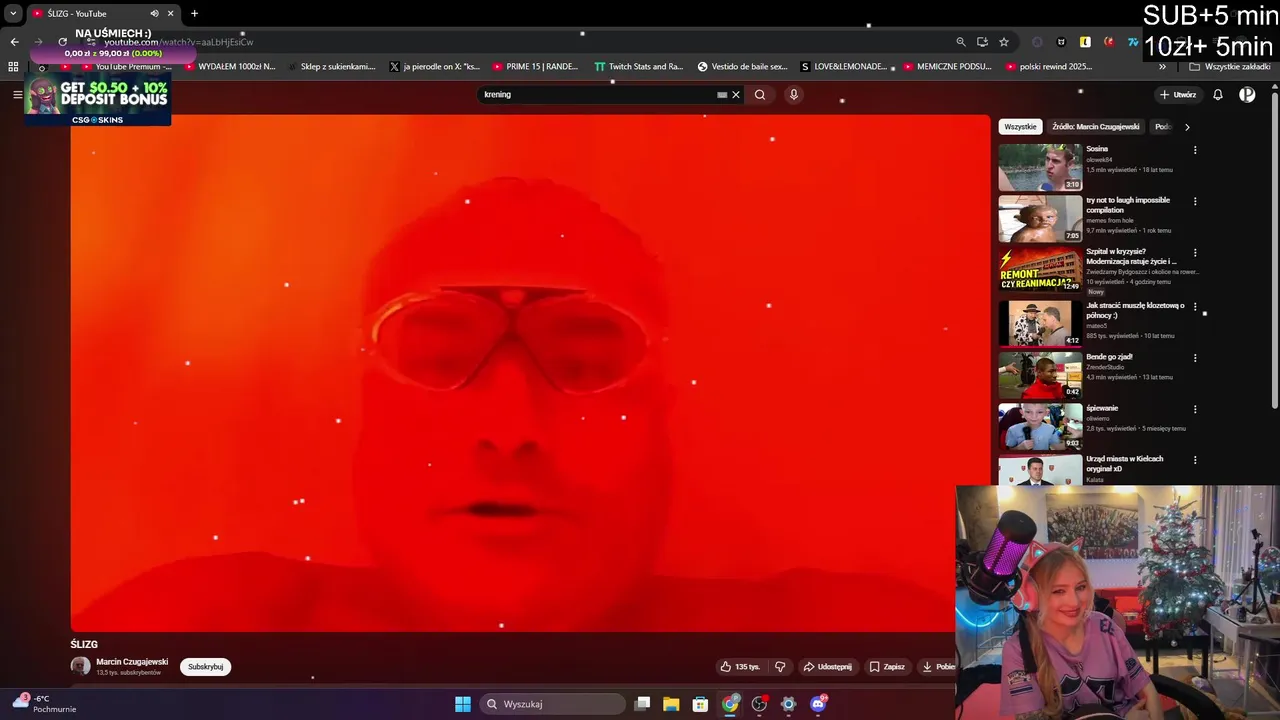The height and width of the screenshot is (720, 1280).
Task: Open the 'Bende go zjad!' video thumbnail
Action: [1040, 375]
